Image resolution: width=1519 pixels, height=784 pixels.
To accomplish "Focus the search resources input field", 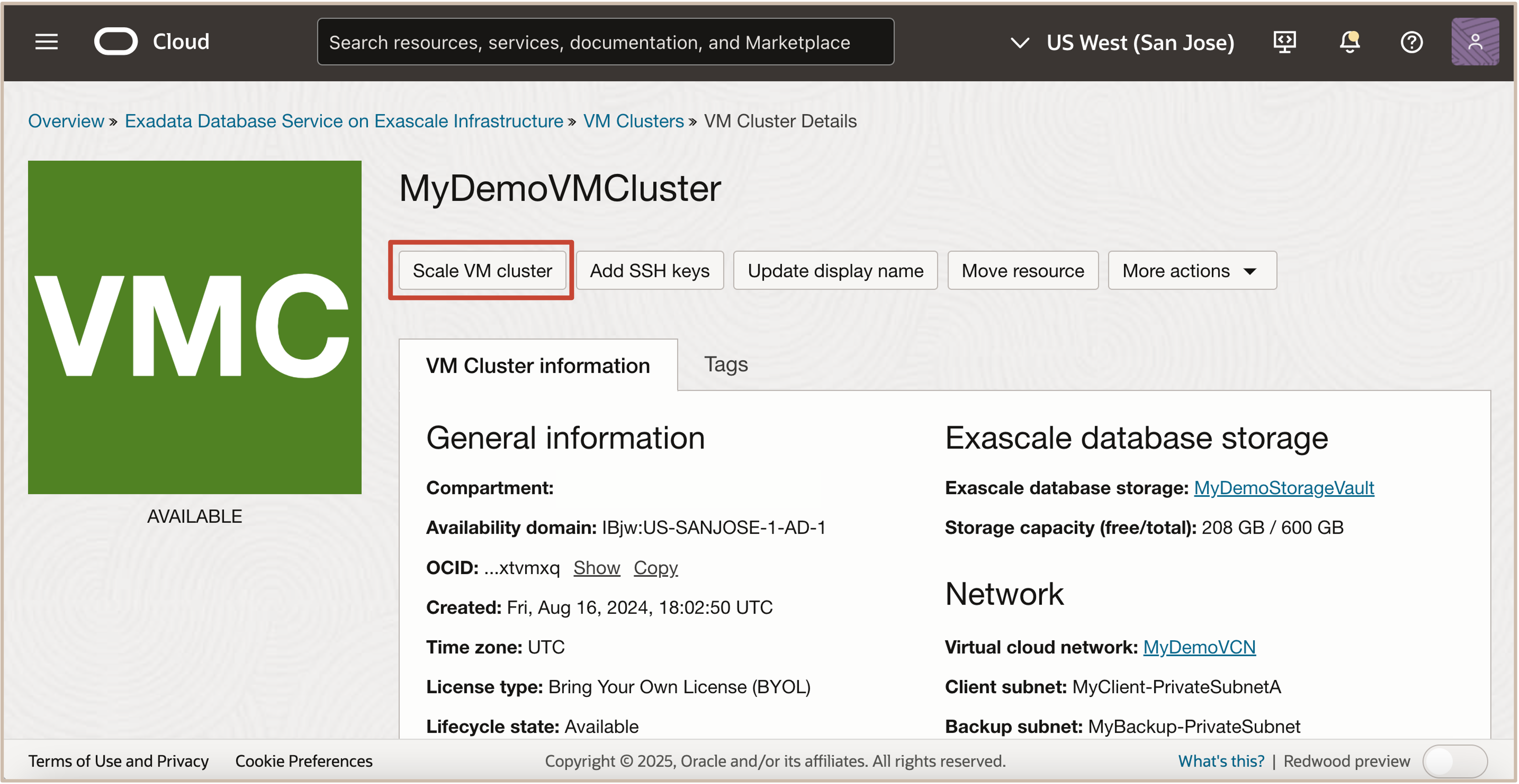I will point(605,42).
